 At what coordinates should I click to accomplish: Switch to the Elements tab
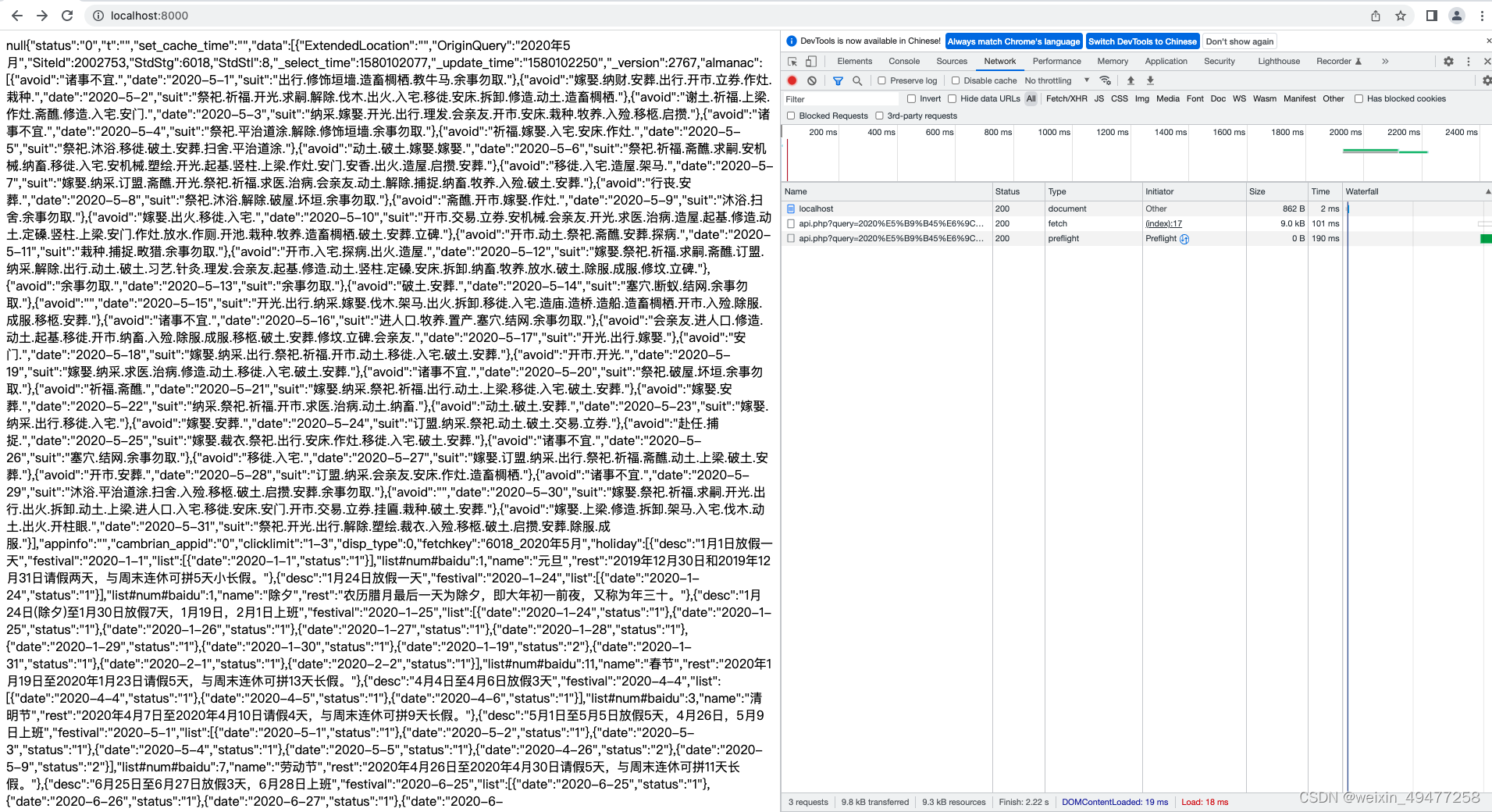[855, 61]
